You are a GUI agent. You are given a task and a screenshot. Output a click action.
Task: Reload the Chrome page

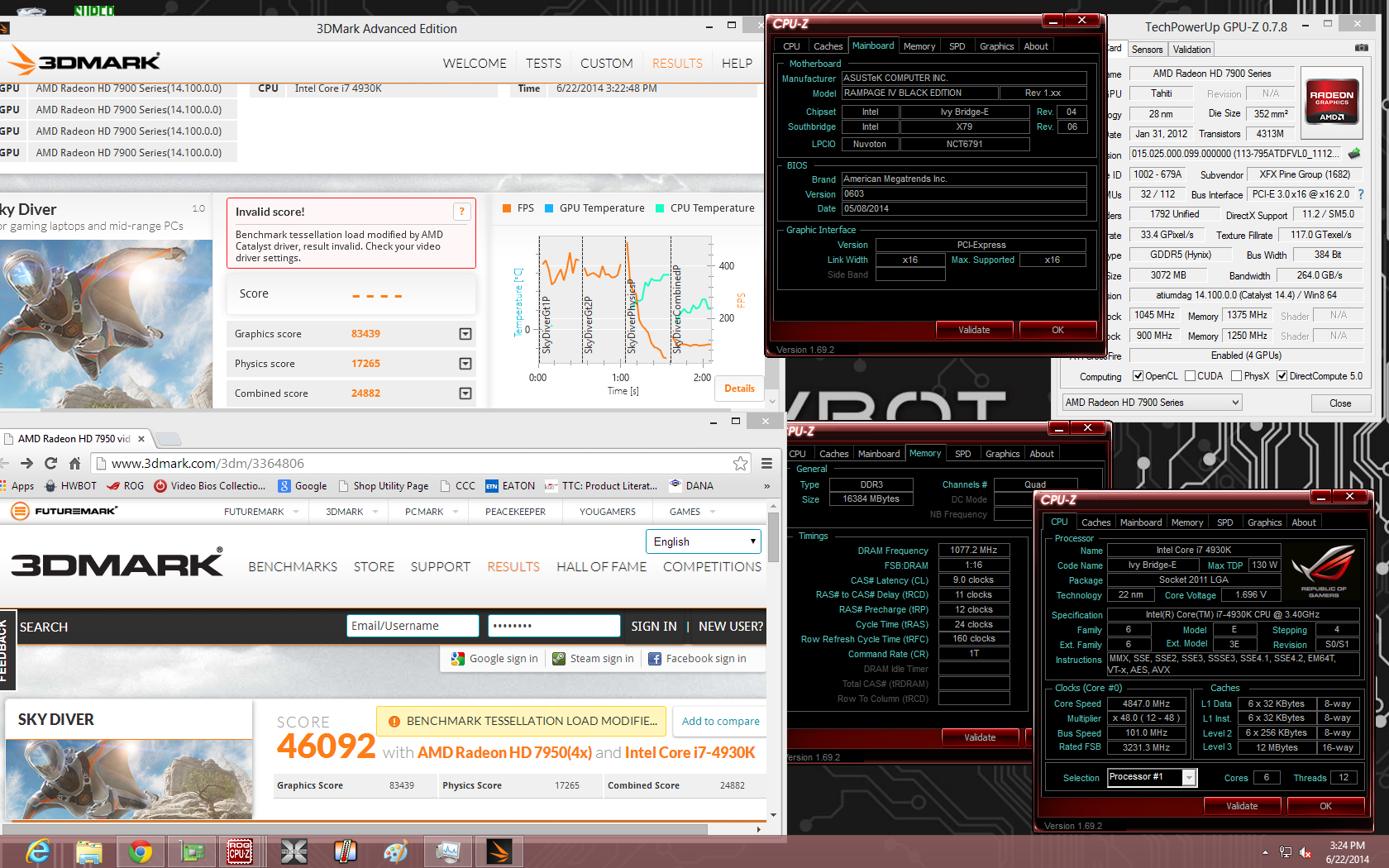pyautogui.click(x=51, y=463)
